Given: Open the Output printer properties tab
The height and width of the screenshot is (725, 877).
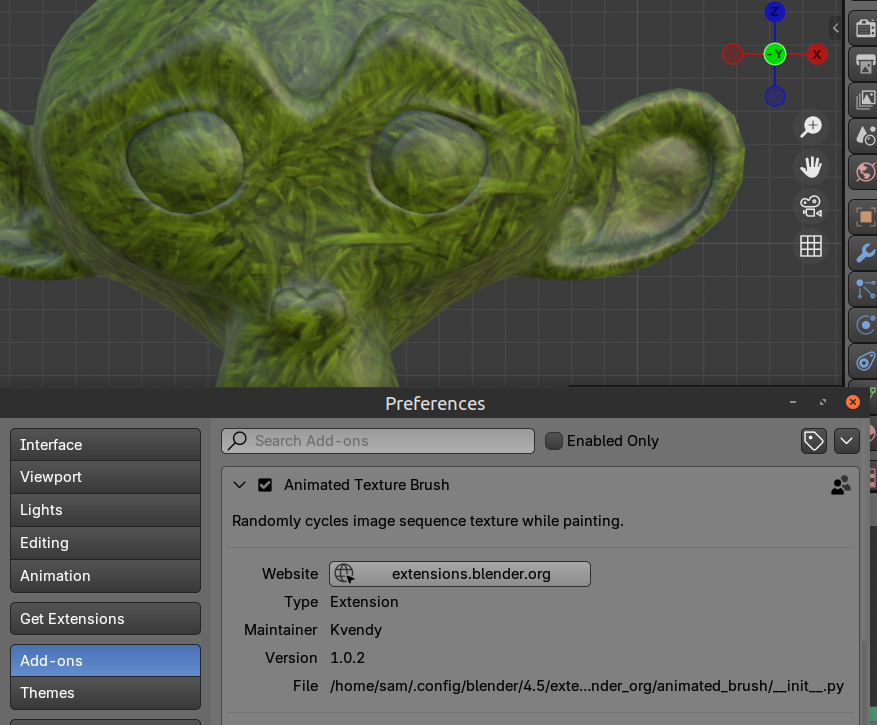Looking at the screenshot, I should (x=864, y=64).
